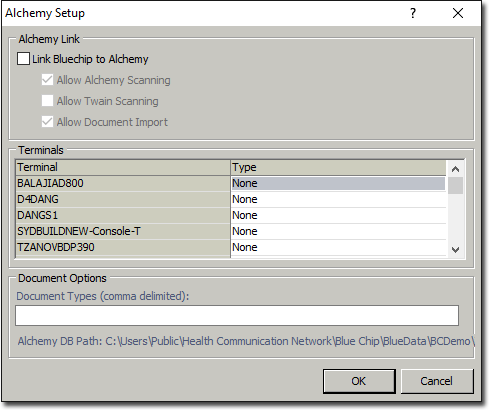
Task: Confirm settings with OK button
Action: tap(359, 381)
